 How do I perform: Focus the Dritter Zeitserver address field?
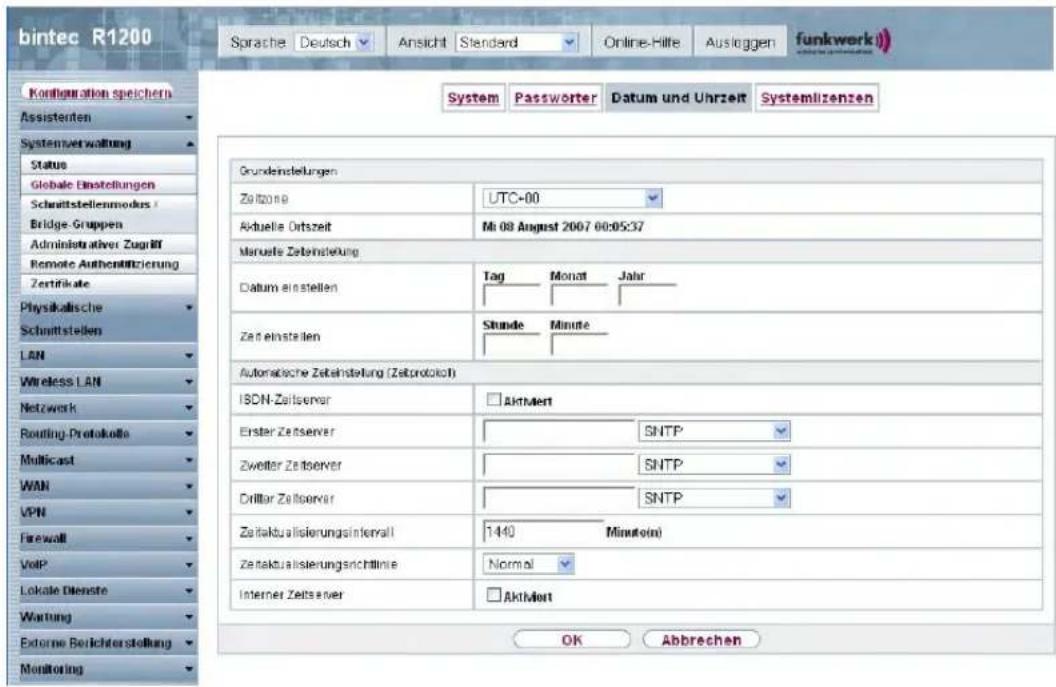click(x=559, y=498)
